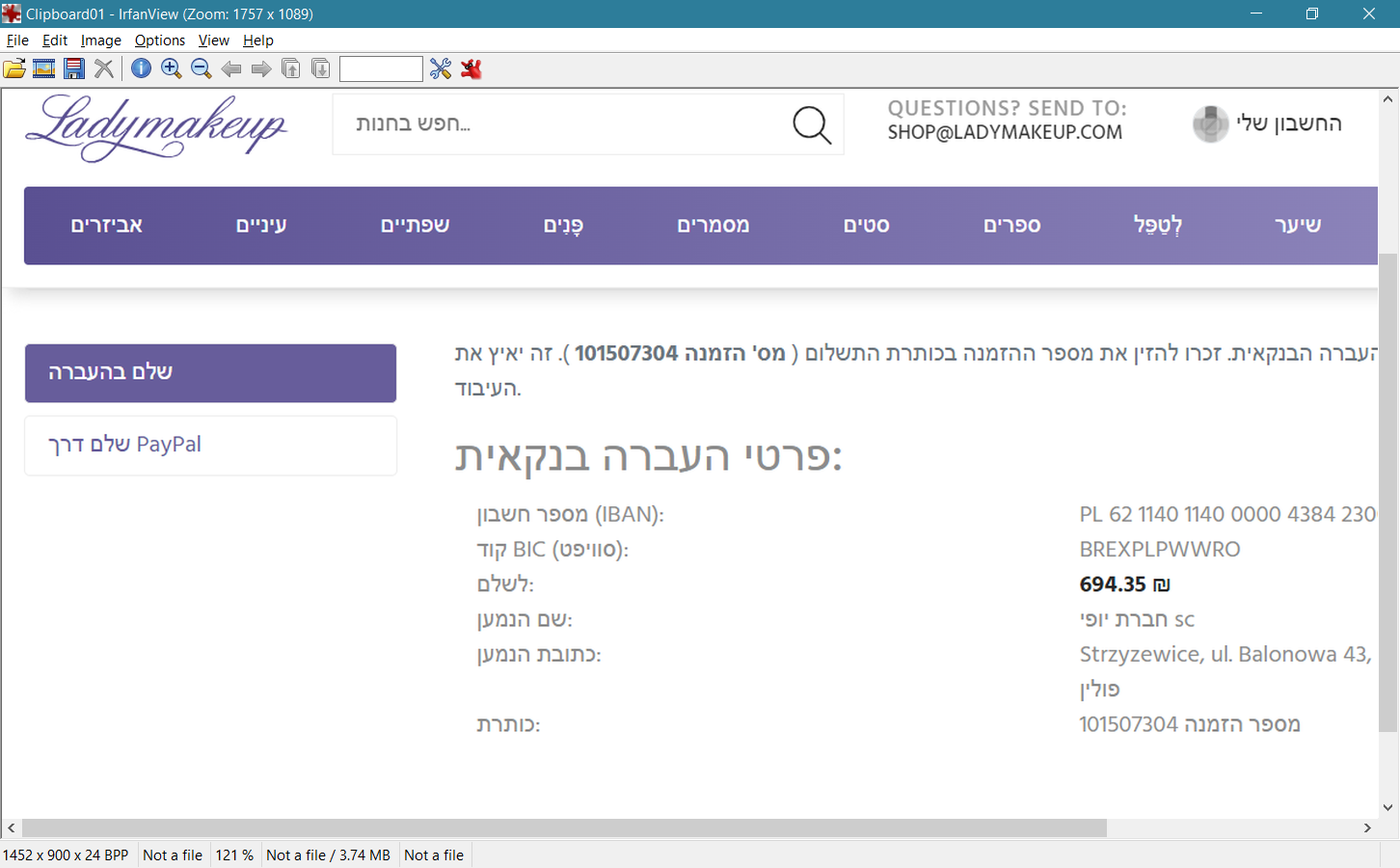Select the עיניים navigation item

(x=261, y=226)
